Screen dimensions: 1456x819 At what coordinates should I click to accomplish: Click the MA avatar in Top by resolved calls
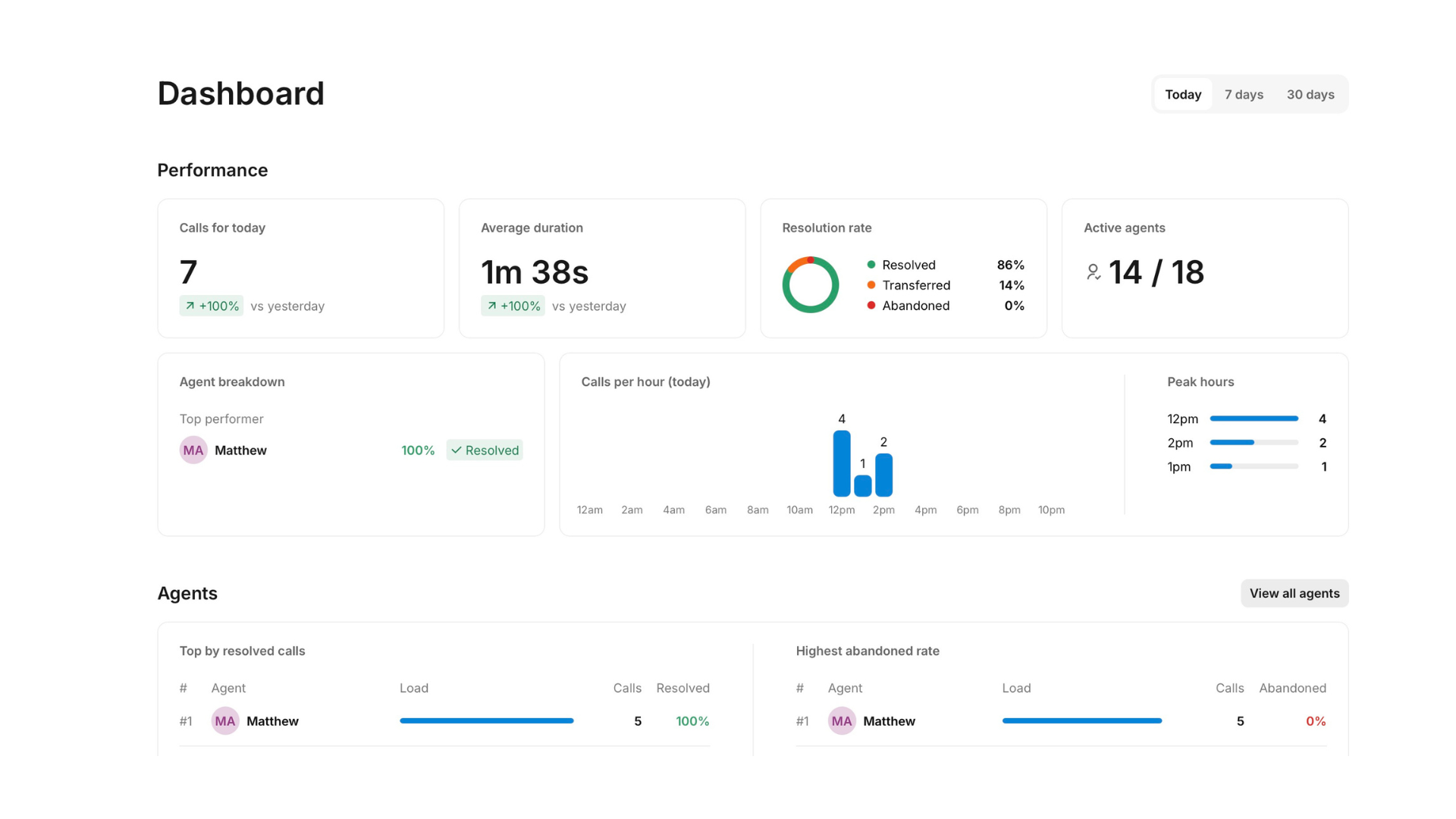pos(225,721)
